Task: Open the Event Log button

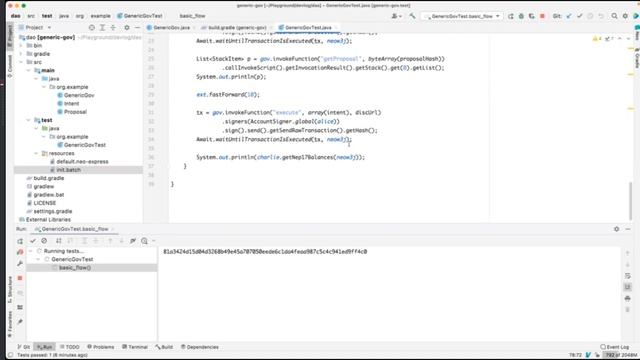Action: [x=615, y=347]
